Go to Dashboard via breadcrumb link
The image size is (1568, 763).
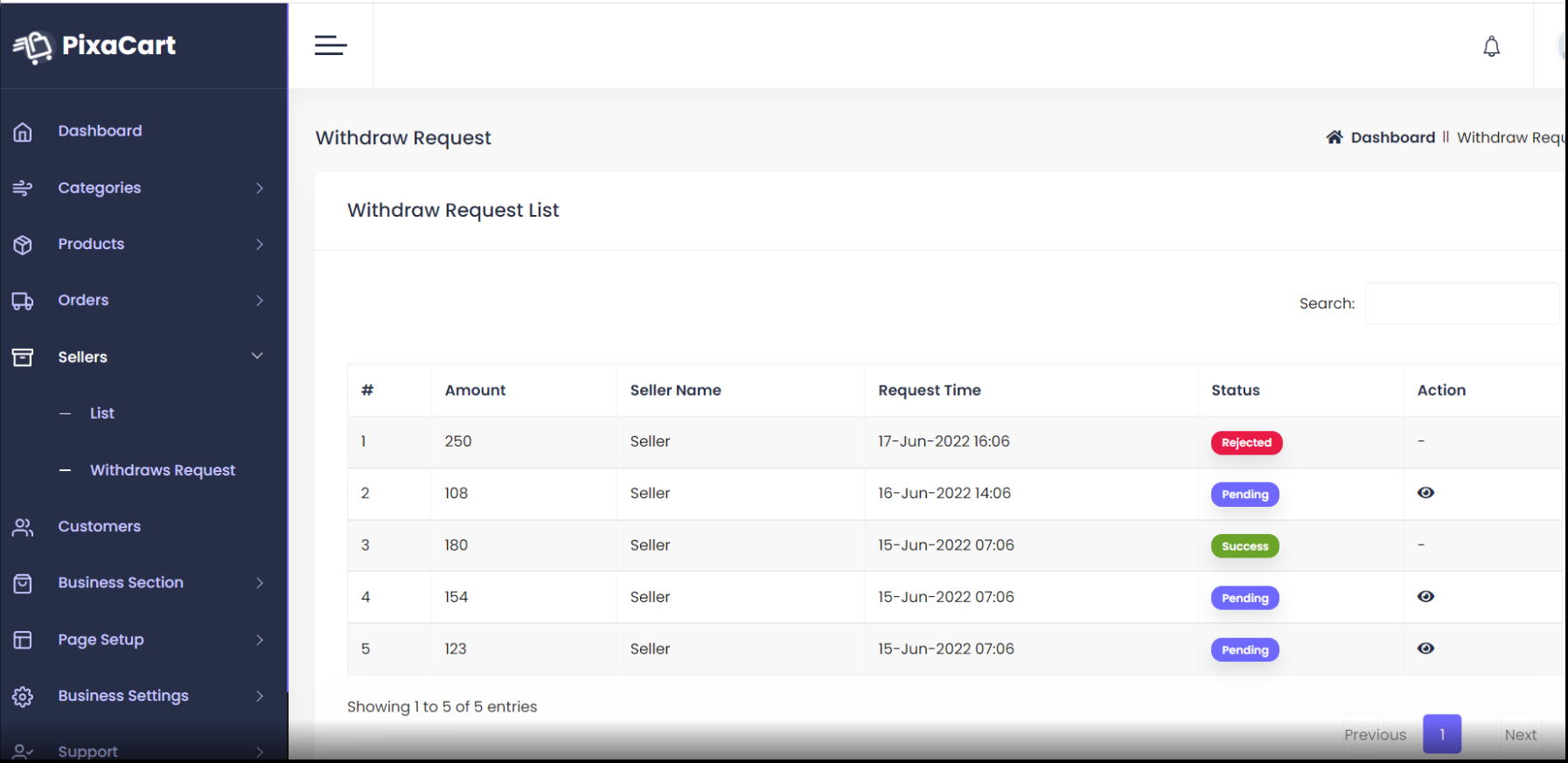click(x=1392, y=137)
